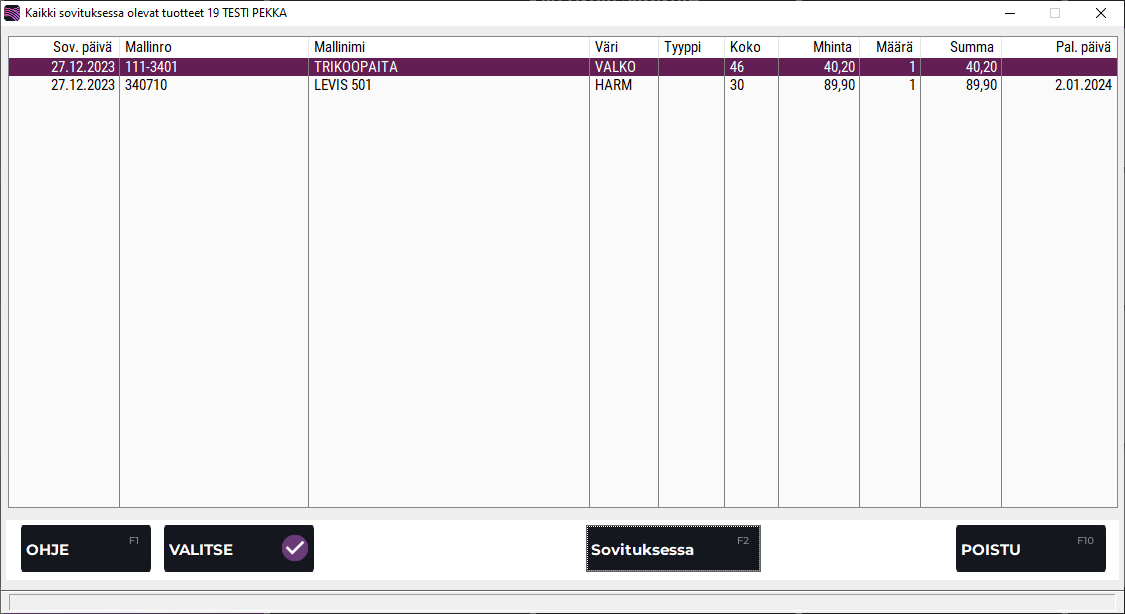This screenshot has height=614, width=1125.
Task: Close the window with the X button
Action: point(1100,13)
